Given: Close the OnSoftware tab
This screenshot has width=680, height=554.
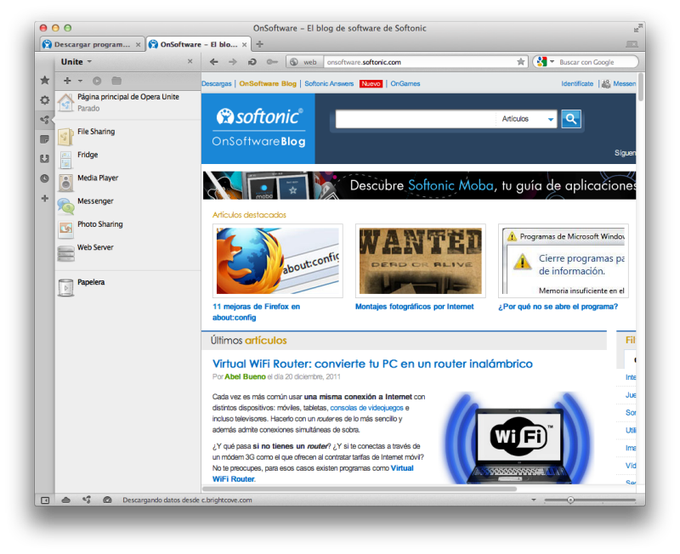Looking at the screenshot, I should coord(244,45).
